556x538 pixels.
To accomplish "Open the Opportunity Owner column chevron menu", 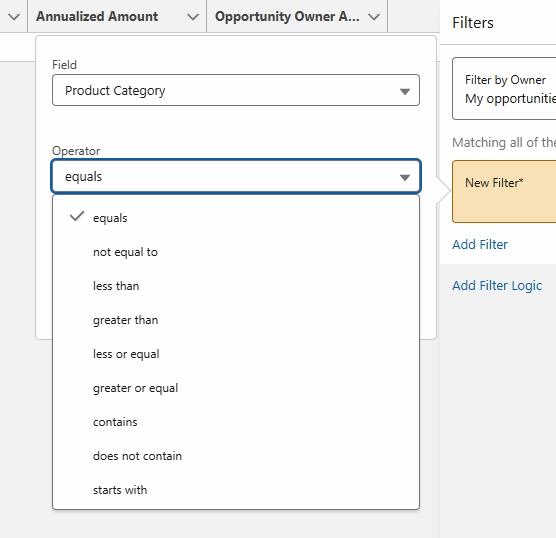I will click(x=374, y=17).
